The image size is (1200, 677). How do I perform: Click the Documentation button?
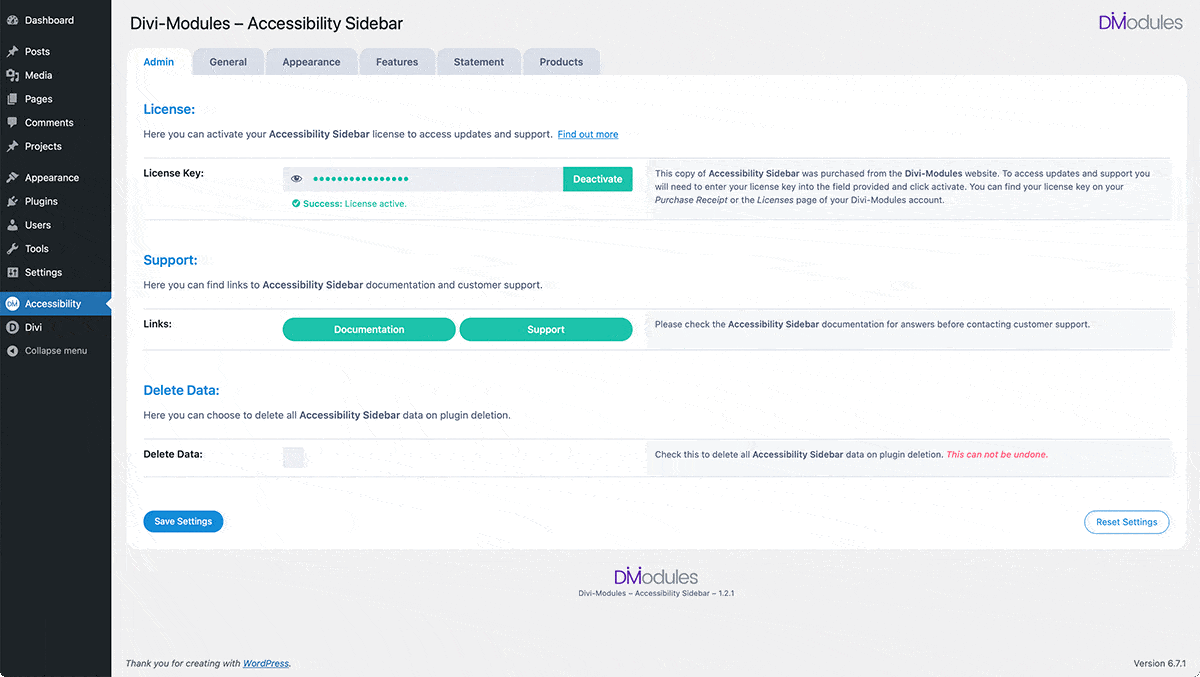tap(368, 329)
